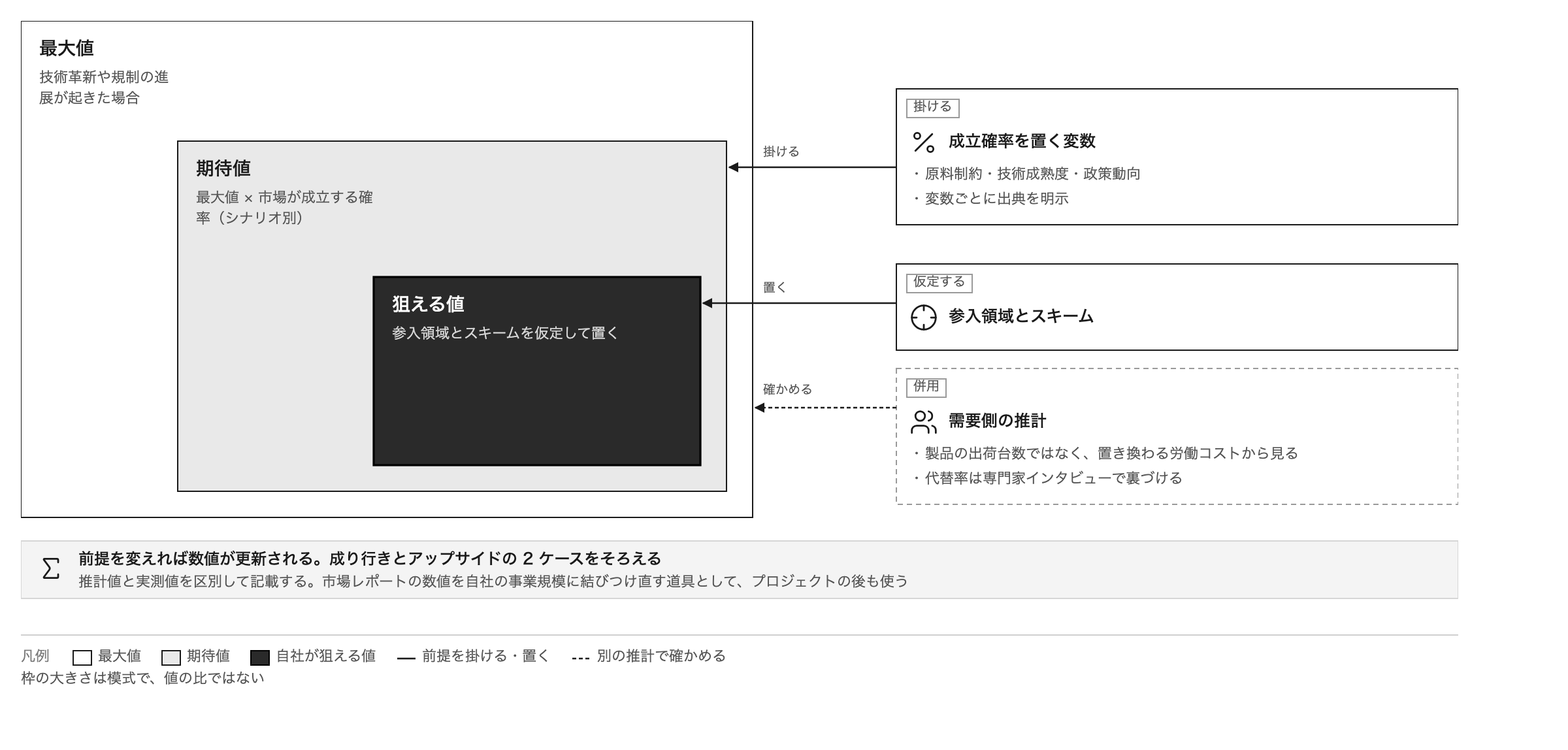The image size is (1568, 750).
Task: Click the 狙える値 heading in the dark box
Action: pyautogui.click(x=429, y=304)
